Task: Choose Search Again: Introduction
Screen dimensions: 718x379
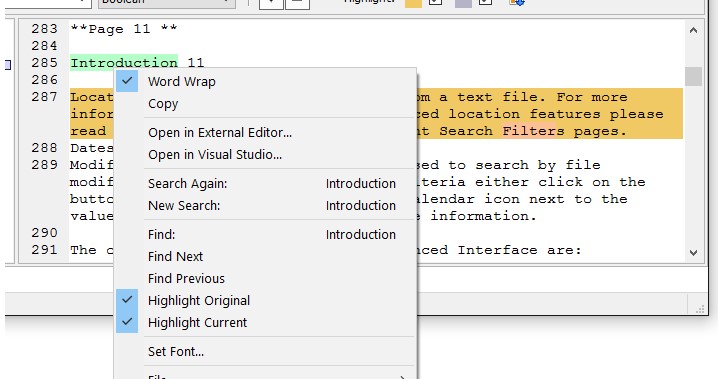Action: (x=266, y=183)
